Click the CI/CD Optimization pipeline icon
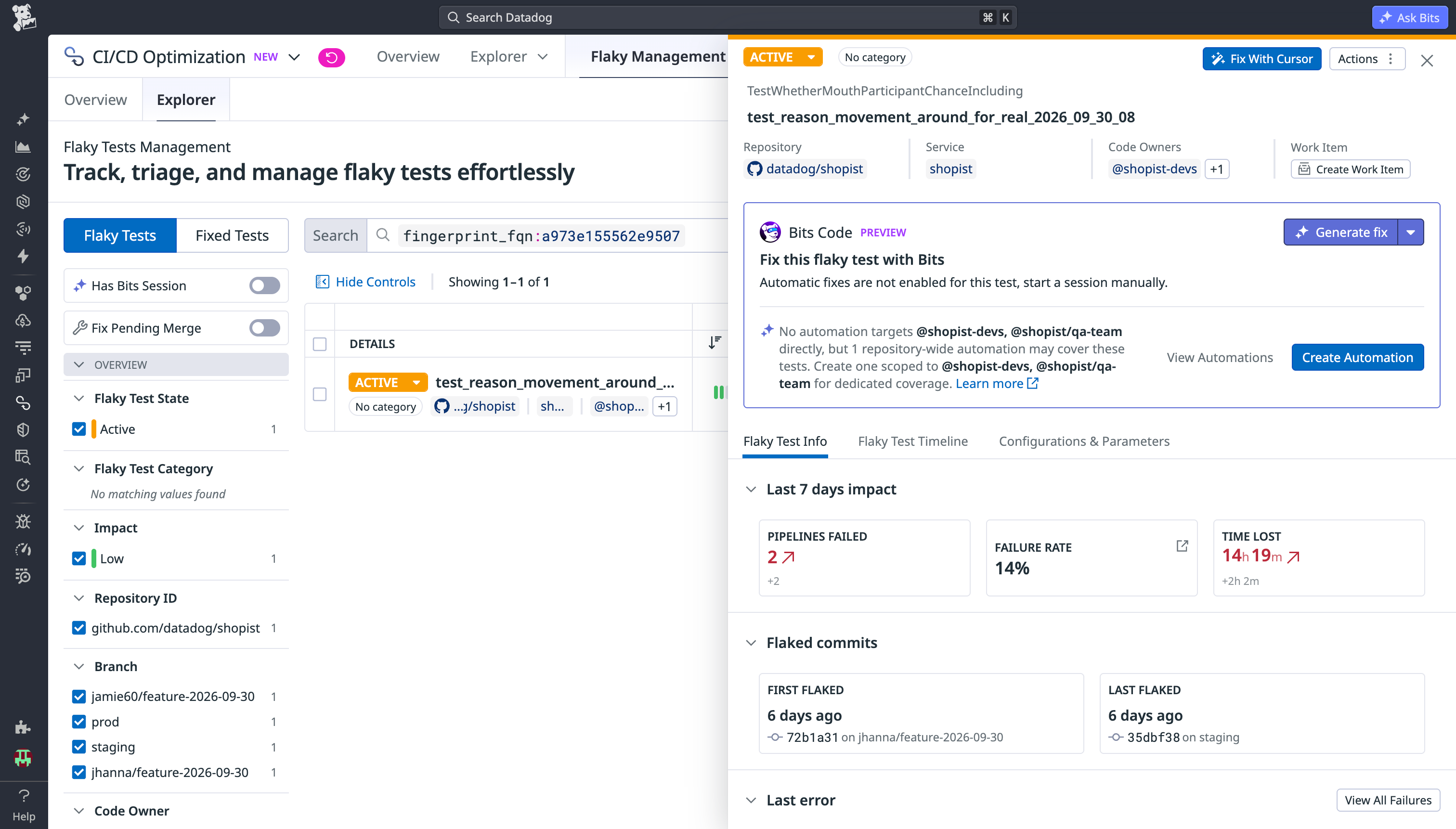 click(x=74, y=57)
